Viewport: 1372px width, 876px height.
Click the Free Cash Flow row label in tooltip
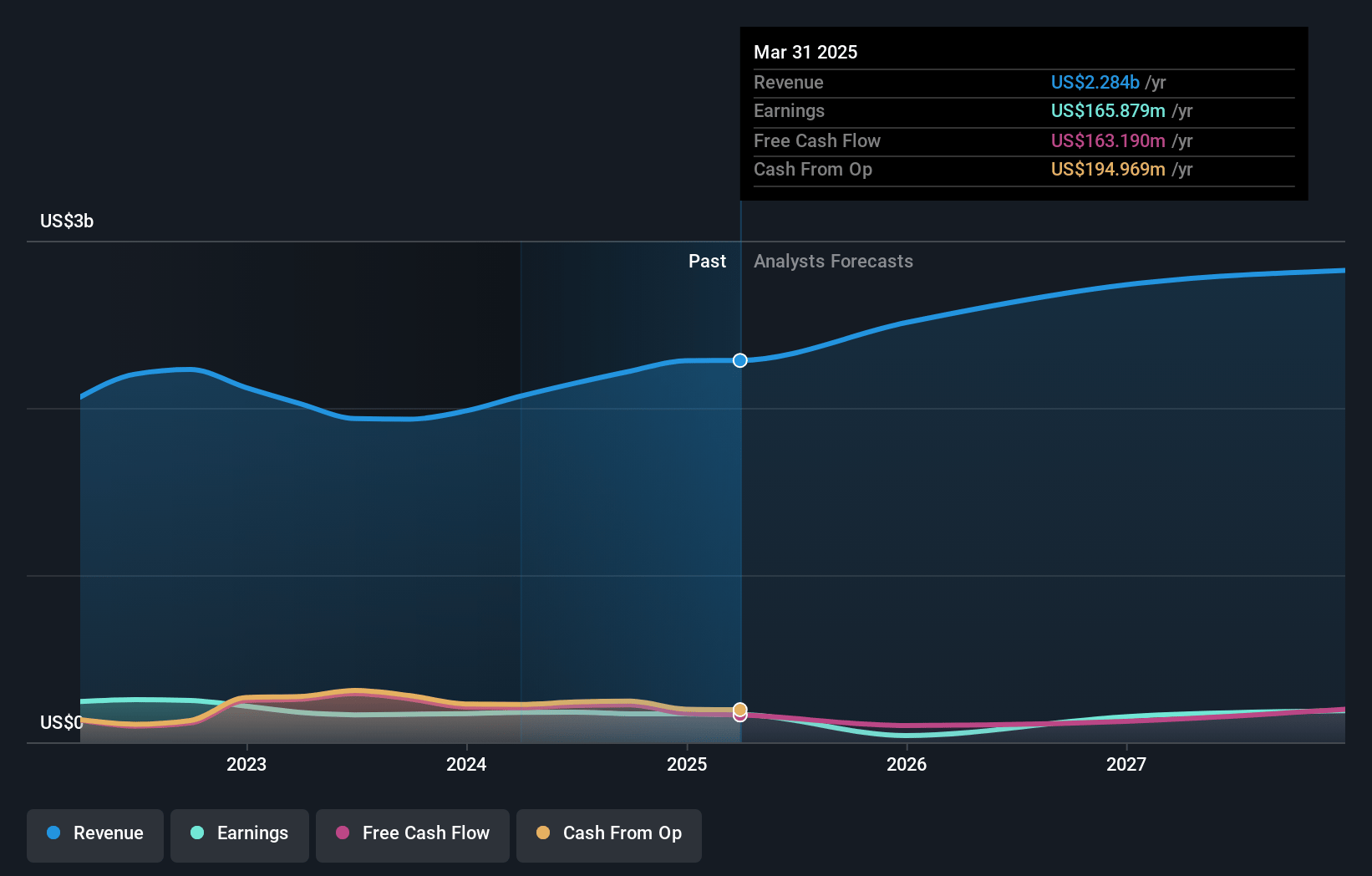click(817, 140)
